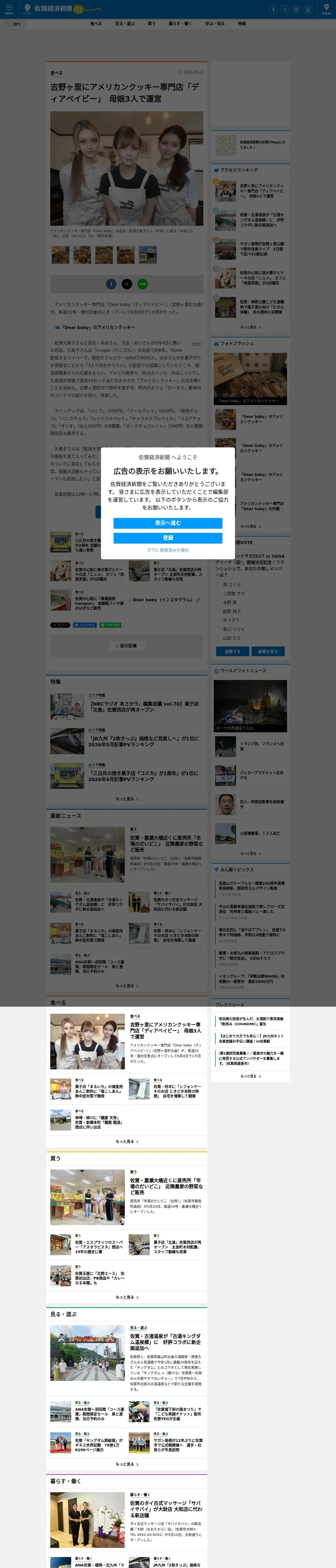Open イオングループ「伊勢志摩WAON」topic link
The height and width of the screenshot is (1568, 336).
pos(252,979)
